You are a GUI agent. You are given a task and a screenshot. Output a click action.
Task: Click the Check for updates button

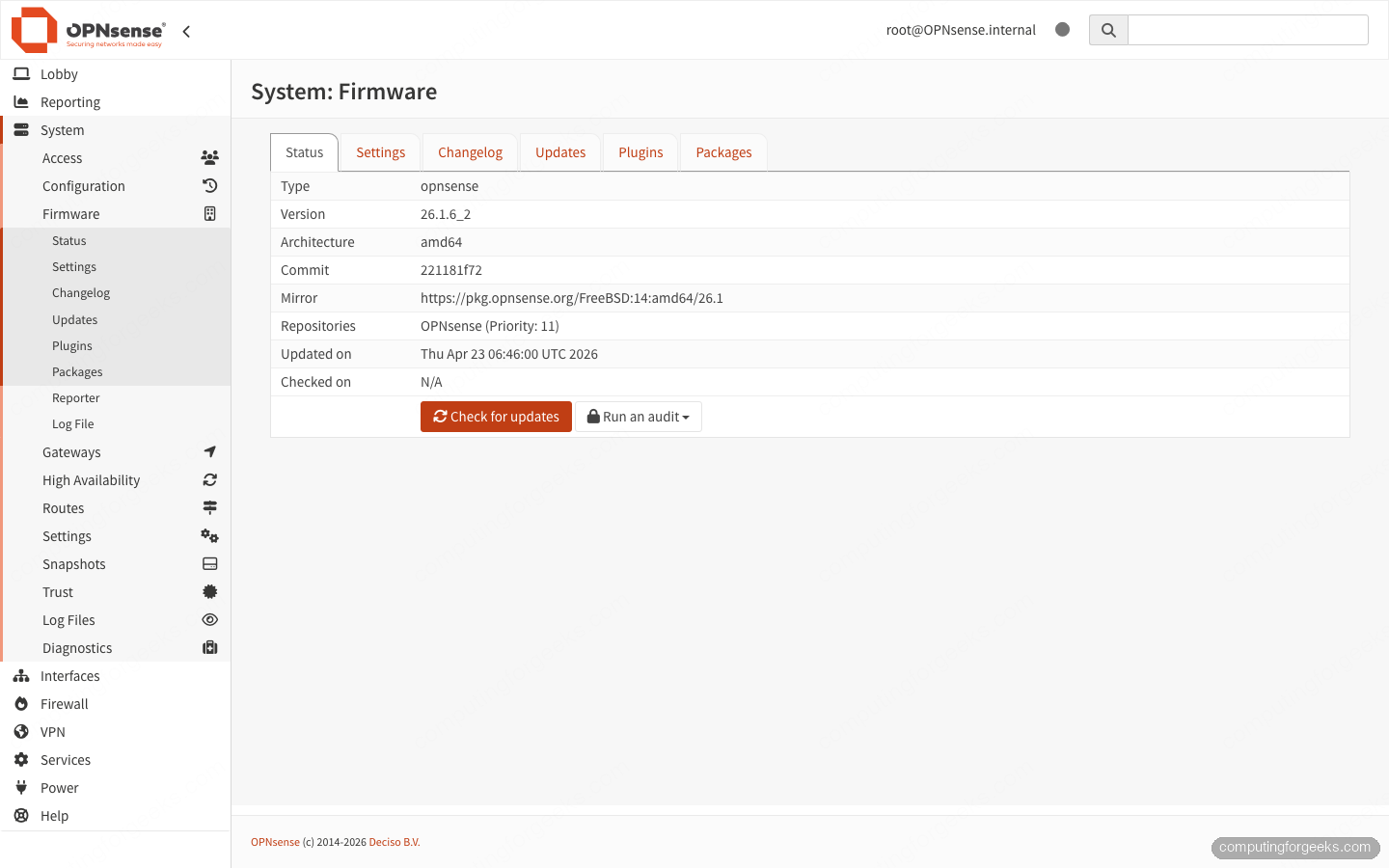point(496,417)
